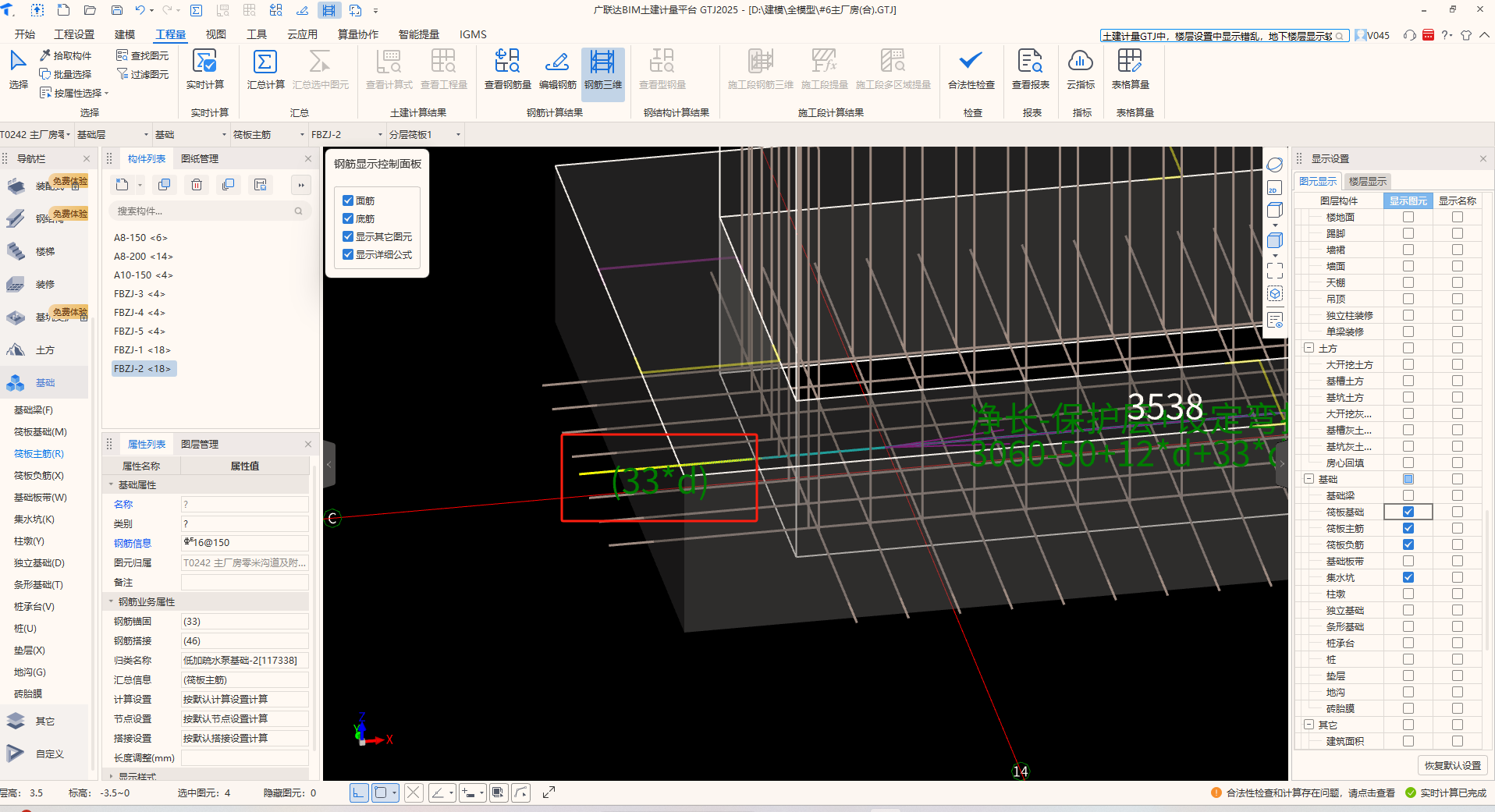Switch to the 图层管理 tab
This screenshot has height=812, width=1495.
tap(200, 444)
